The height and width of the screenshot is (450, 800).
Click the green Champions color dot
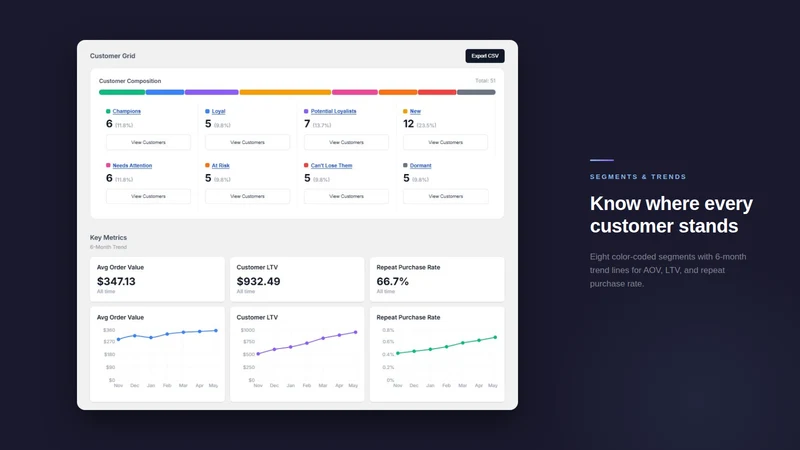point(108,111)
